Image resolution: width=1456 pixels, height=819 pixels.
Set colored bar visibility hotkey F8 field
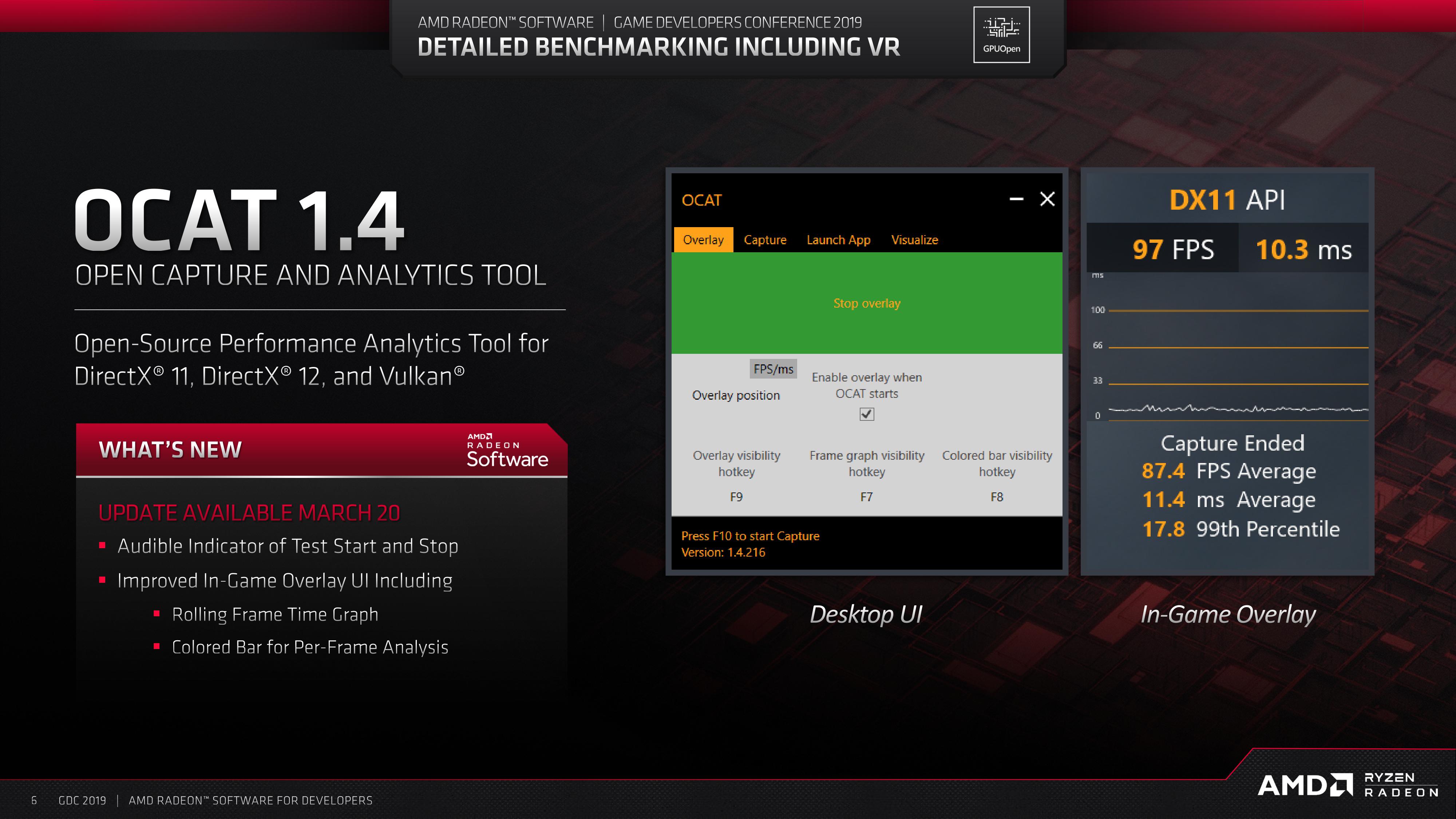[997, 497]
